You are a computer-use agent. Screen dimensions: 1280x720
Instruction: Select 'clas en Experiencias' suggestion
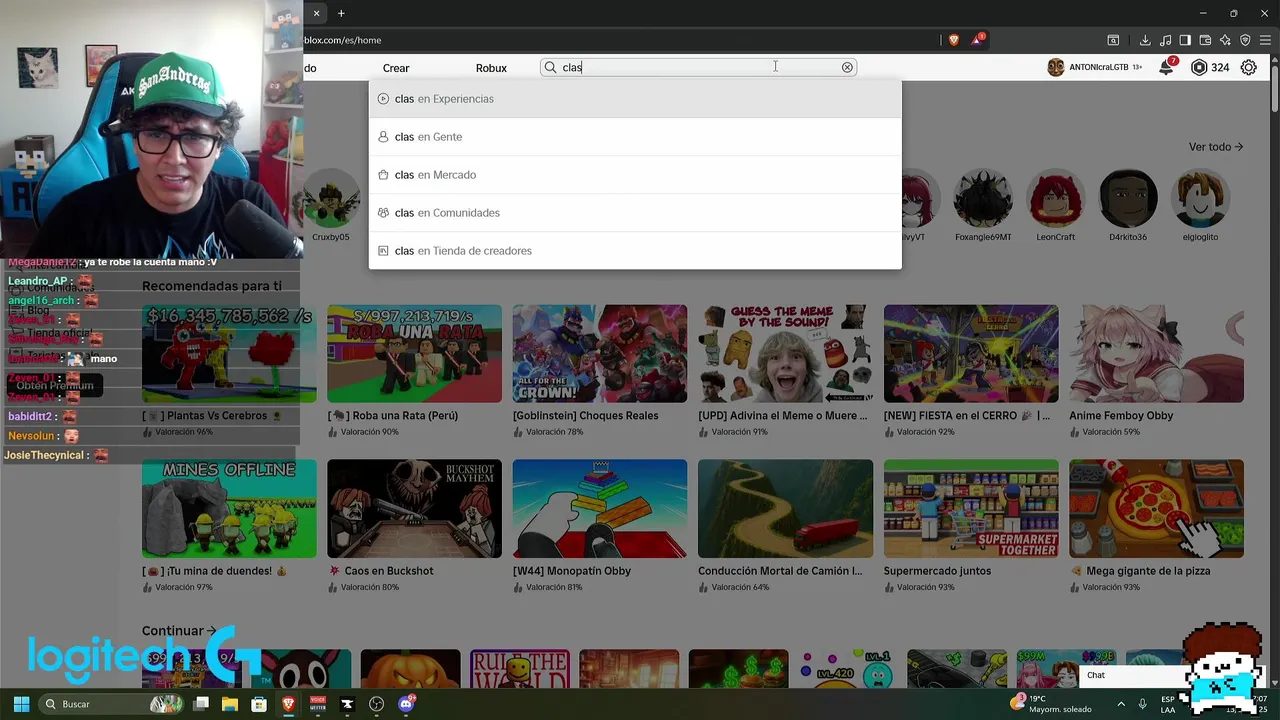point(635,99)
